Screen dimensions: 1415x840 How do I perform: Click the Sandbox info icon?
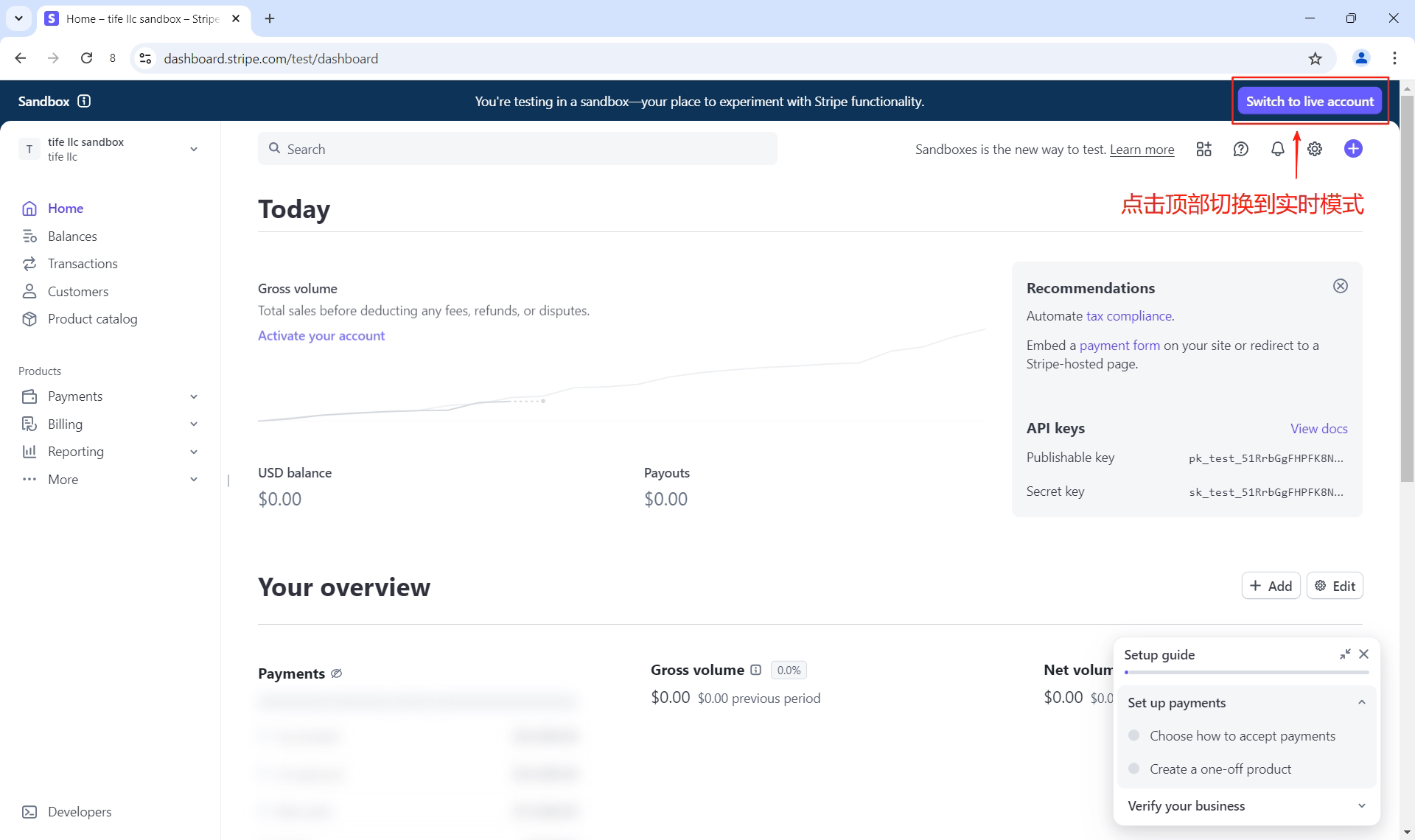click(84, 101)
